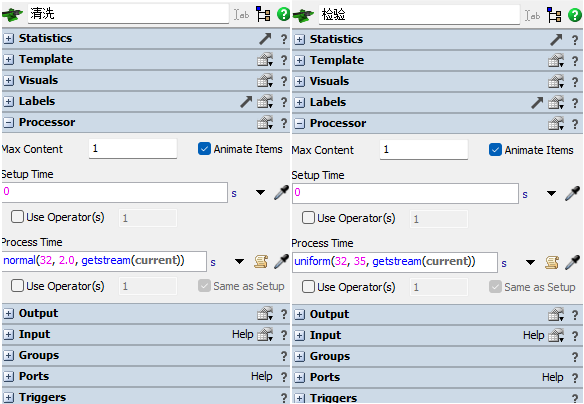This screenshot has height=404, width=584.
Task: Edit Process Time code scroll icon in 清洗 panel
Action: pyautogui.click(x=261, y=261)
